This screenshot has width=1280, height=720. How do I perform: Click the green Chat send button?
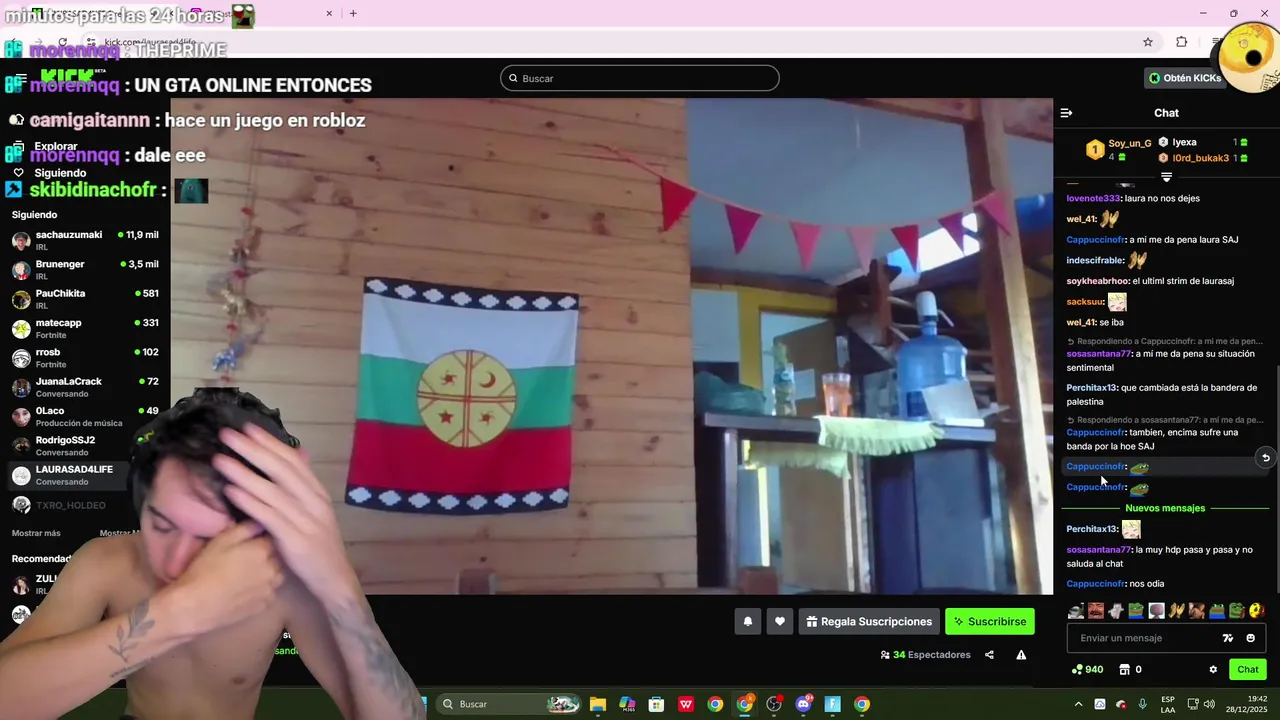[1248, 670]
